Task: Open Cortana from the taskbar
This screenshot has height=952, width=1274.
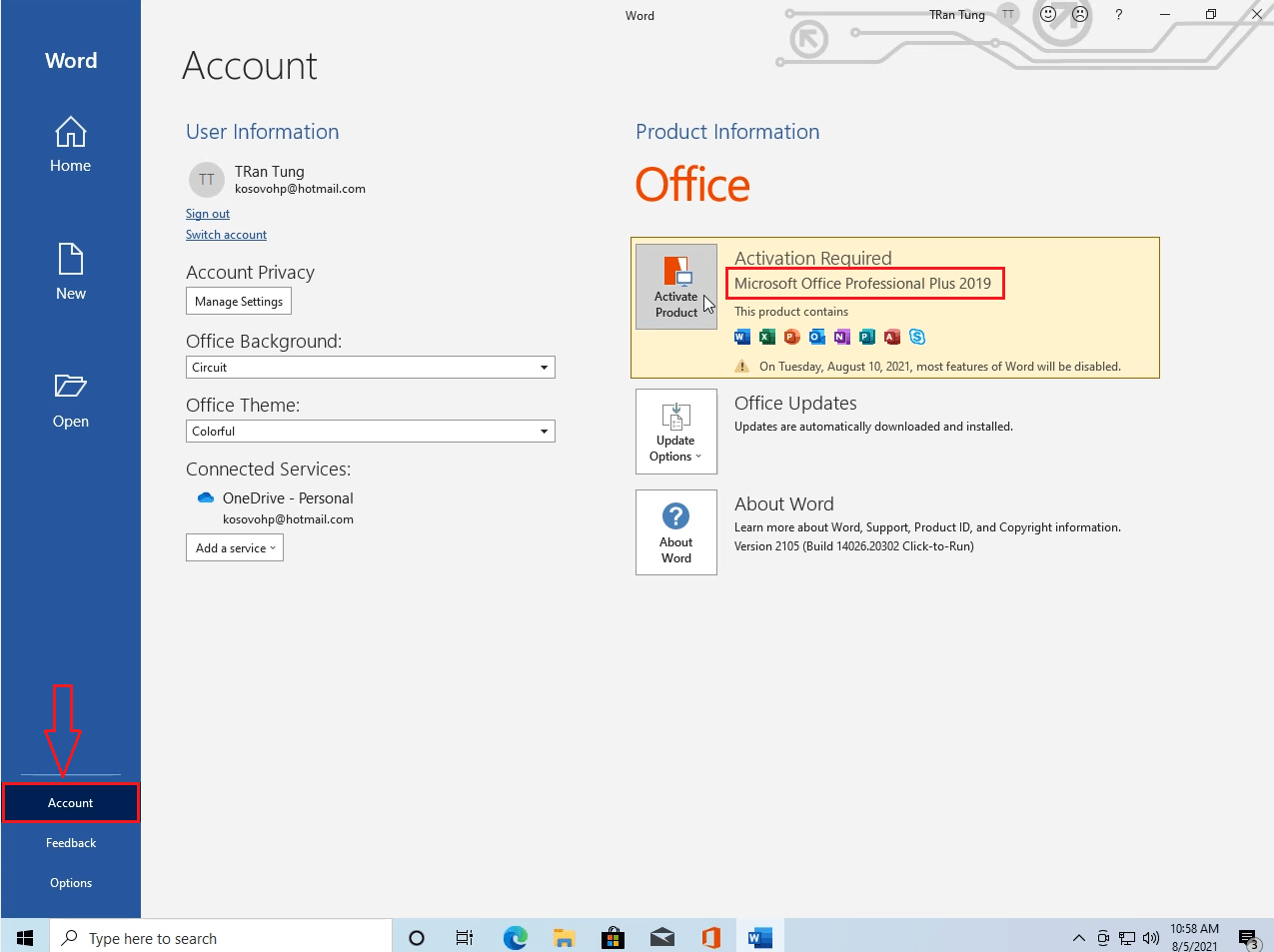Action: 417,937
